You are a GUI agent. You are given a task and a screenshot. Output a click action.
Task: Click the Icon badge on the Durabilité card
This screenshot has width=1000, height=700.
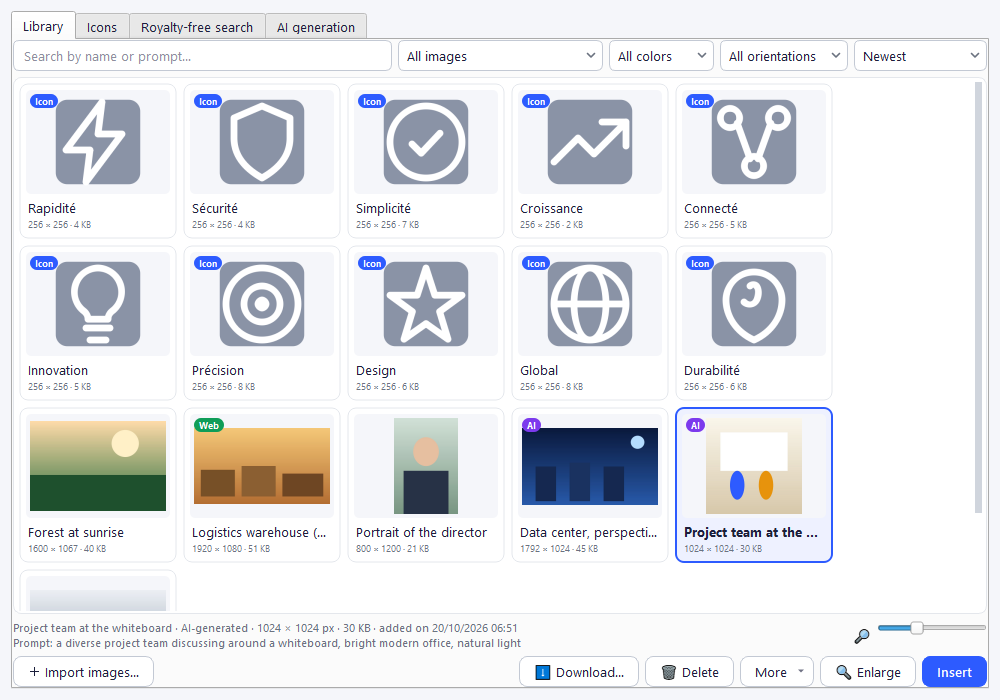pyautogui.click(x=700, y=263)
